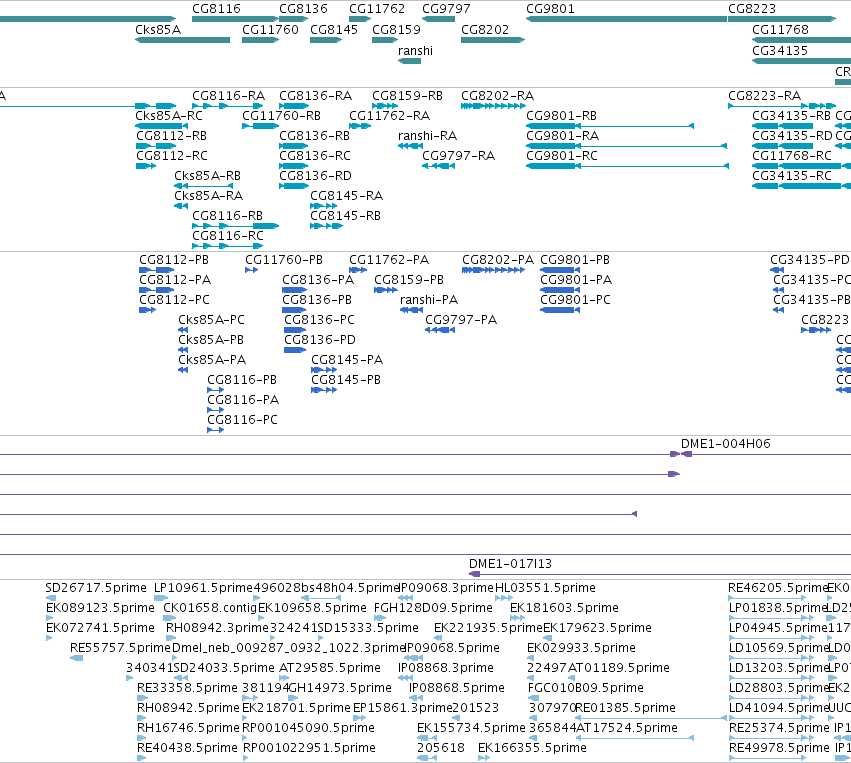Click protein CG8202-PA label

click(498, 260)
